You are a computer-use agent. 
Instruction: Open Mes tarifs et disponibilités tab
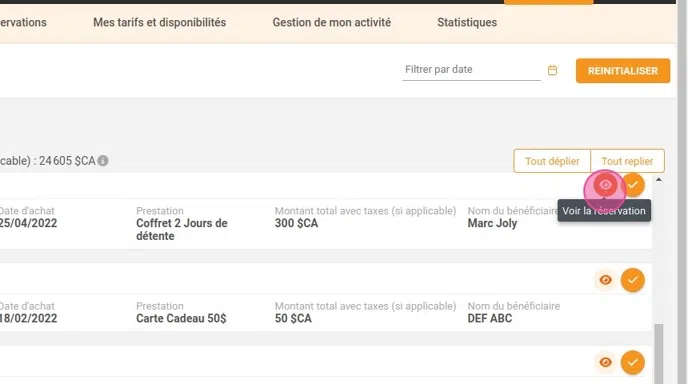(x=160, y=22)
